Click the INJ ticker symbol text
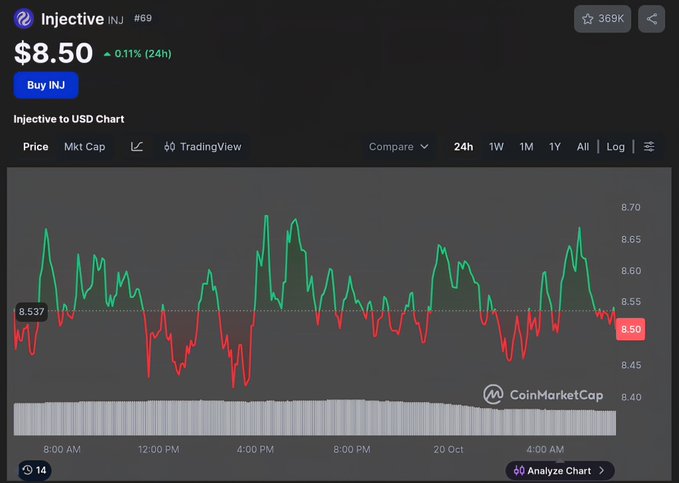Screen dimensions: 679x483 [116, 20]
